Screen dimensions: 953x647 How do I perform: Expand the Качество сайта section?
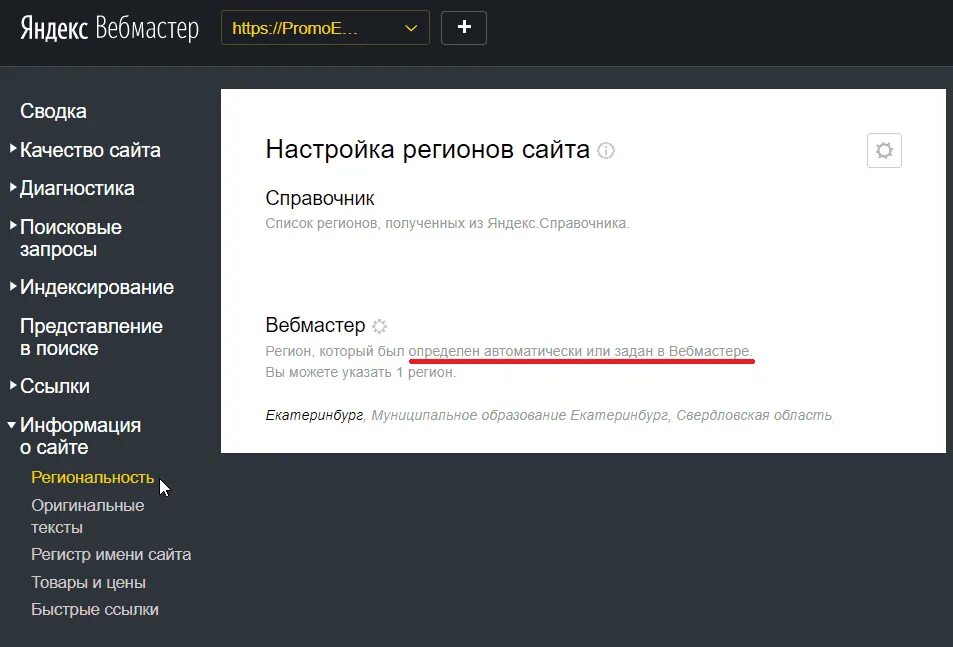[90, 150]
